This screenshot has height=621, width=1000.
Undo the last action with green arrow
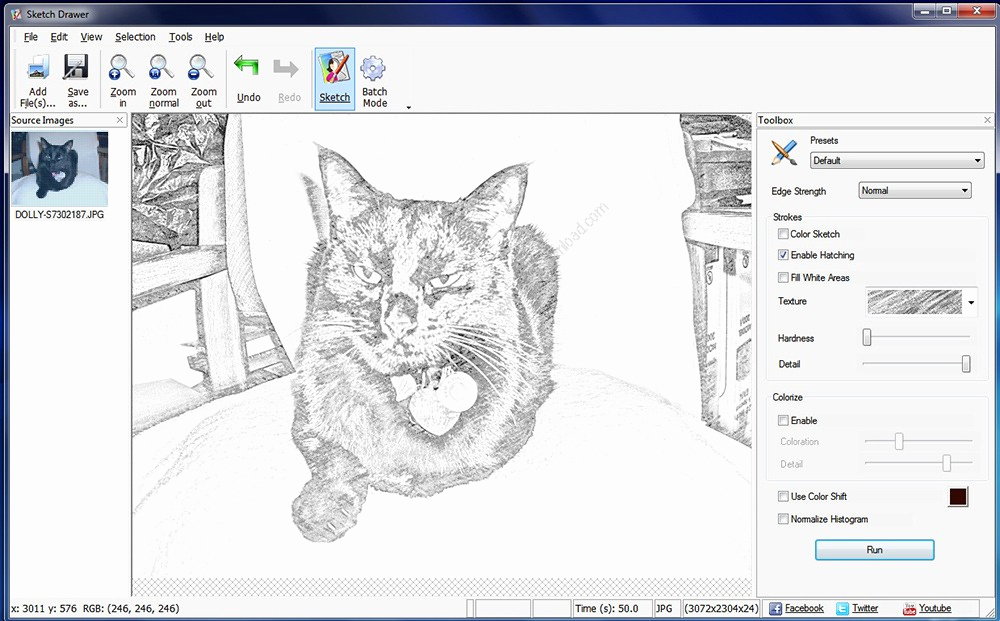pyautogui.click(x=248, y=69)
